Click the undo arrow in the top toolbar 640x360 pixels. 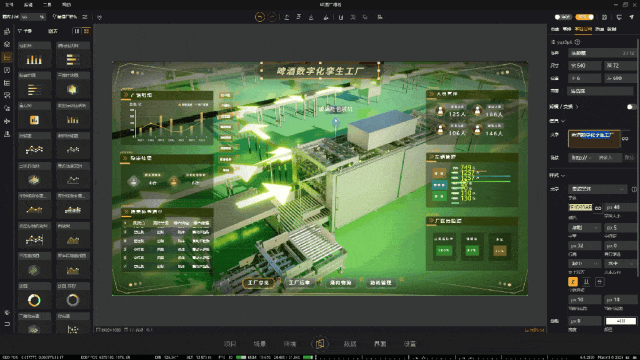[x=260, y=17]
